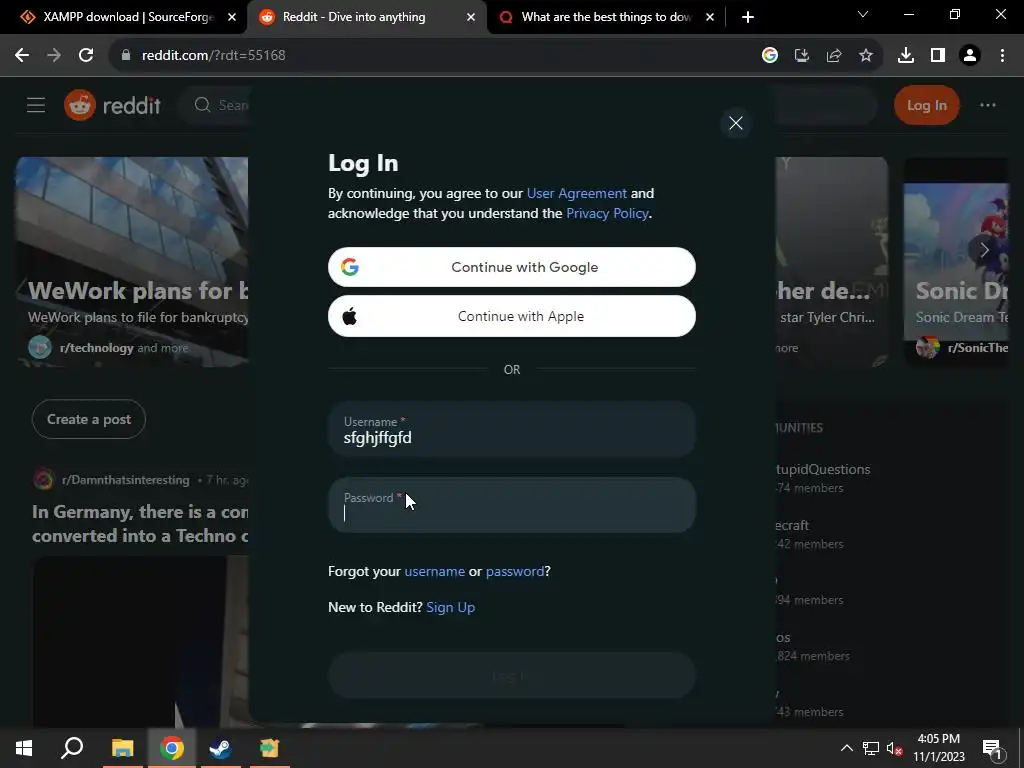The height and width of the screenshot is (768, 1024).
Task: Click Chrome icon in taskbar
Action: point(172,748)
